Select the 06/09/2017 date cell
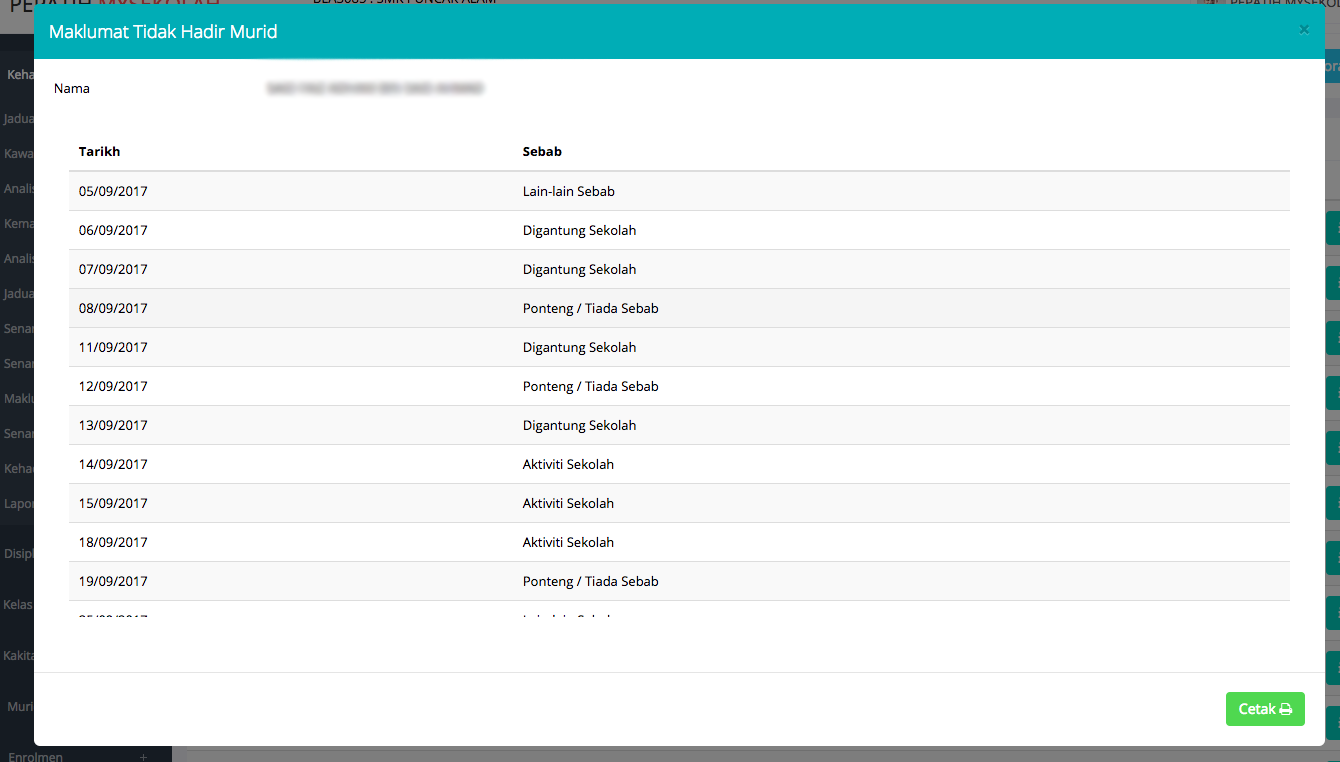1340x762 pixels. pyautogui.click(x=113, y=230)
